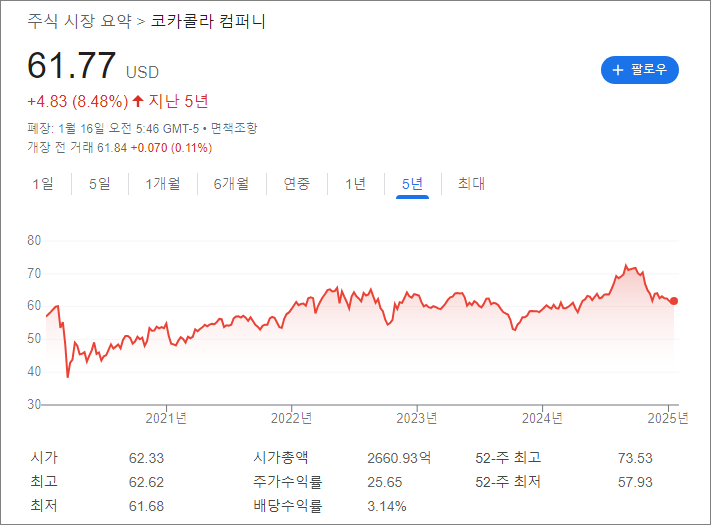
Task: Click the 2021년 axis label
Action: point(166,418)
